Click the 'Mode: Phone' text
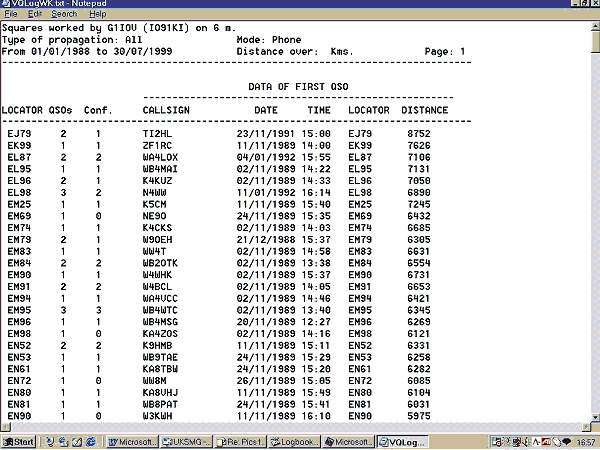The height and width of the screenshot is (450, 600). click(269, 40)
